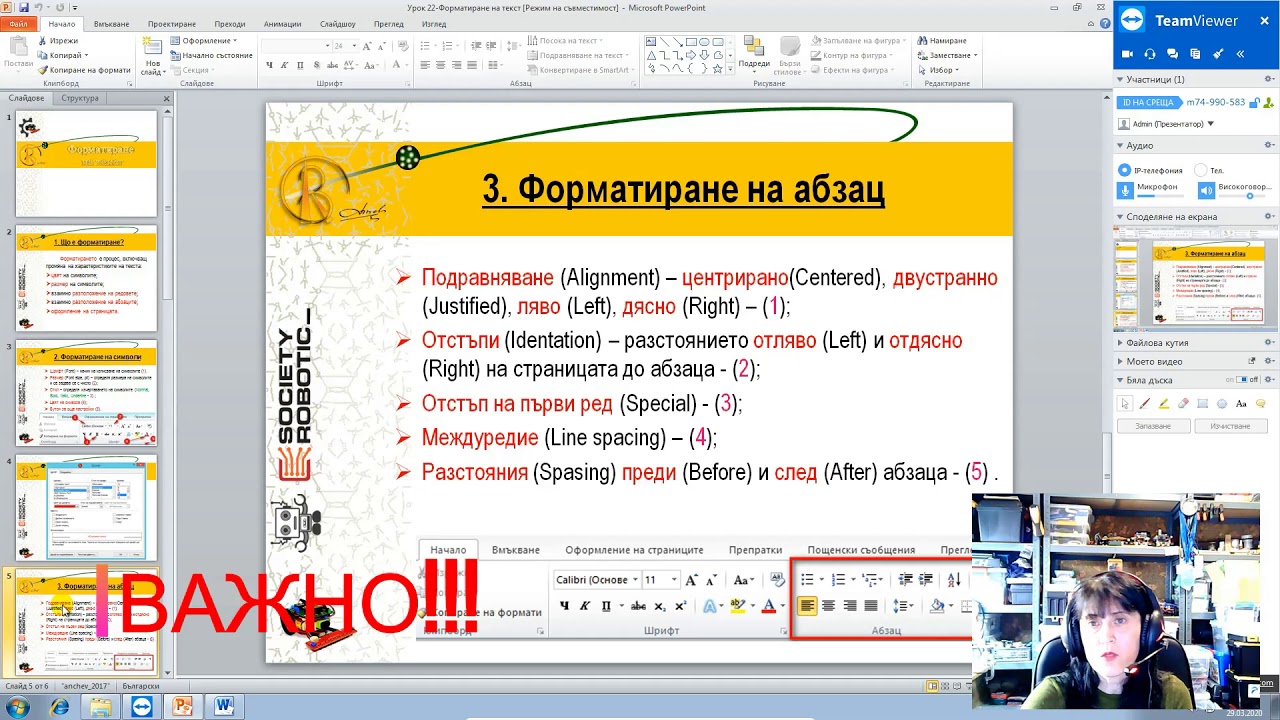Collapse Аудио section
The width and height of the screenshot is (1280, 720).
(1121, 146)
